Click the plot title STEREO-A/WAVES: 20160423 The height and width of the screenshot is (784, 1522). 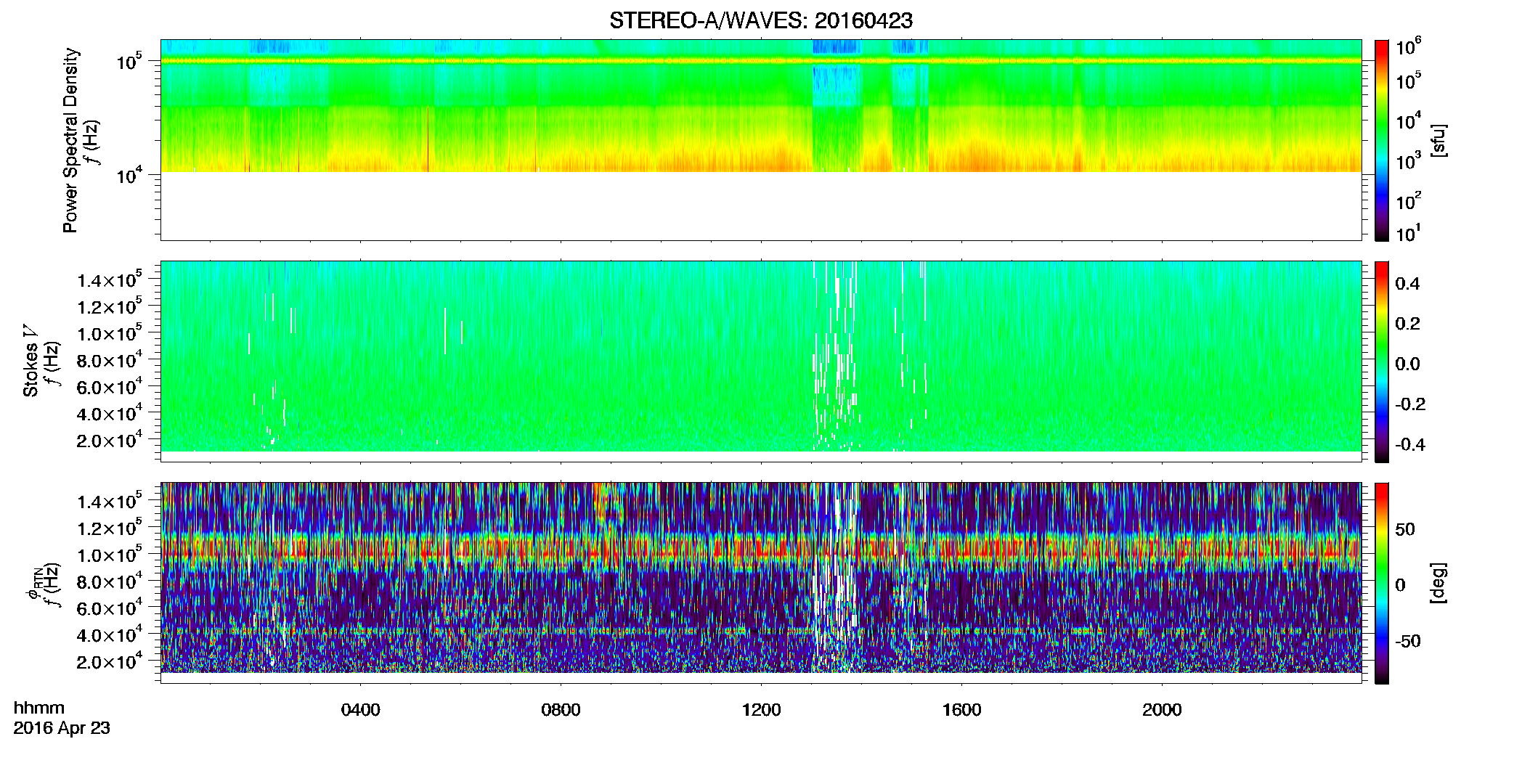tap(761, 21)
